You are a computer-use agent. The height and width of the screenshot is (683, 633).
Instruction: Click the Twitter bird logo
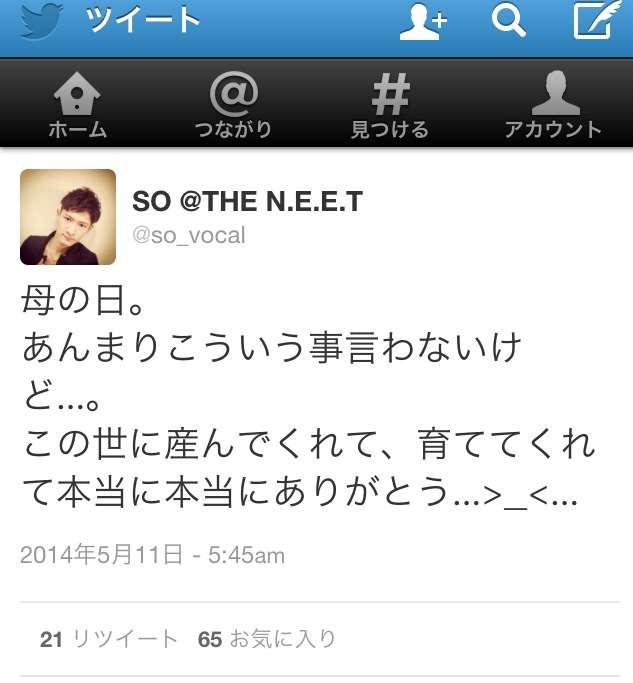tap(41, 21)
